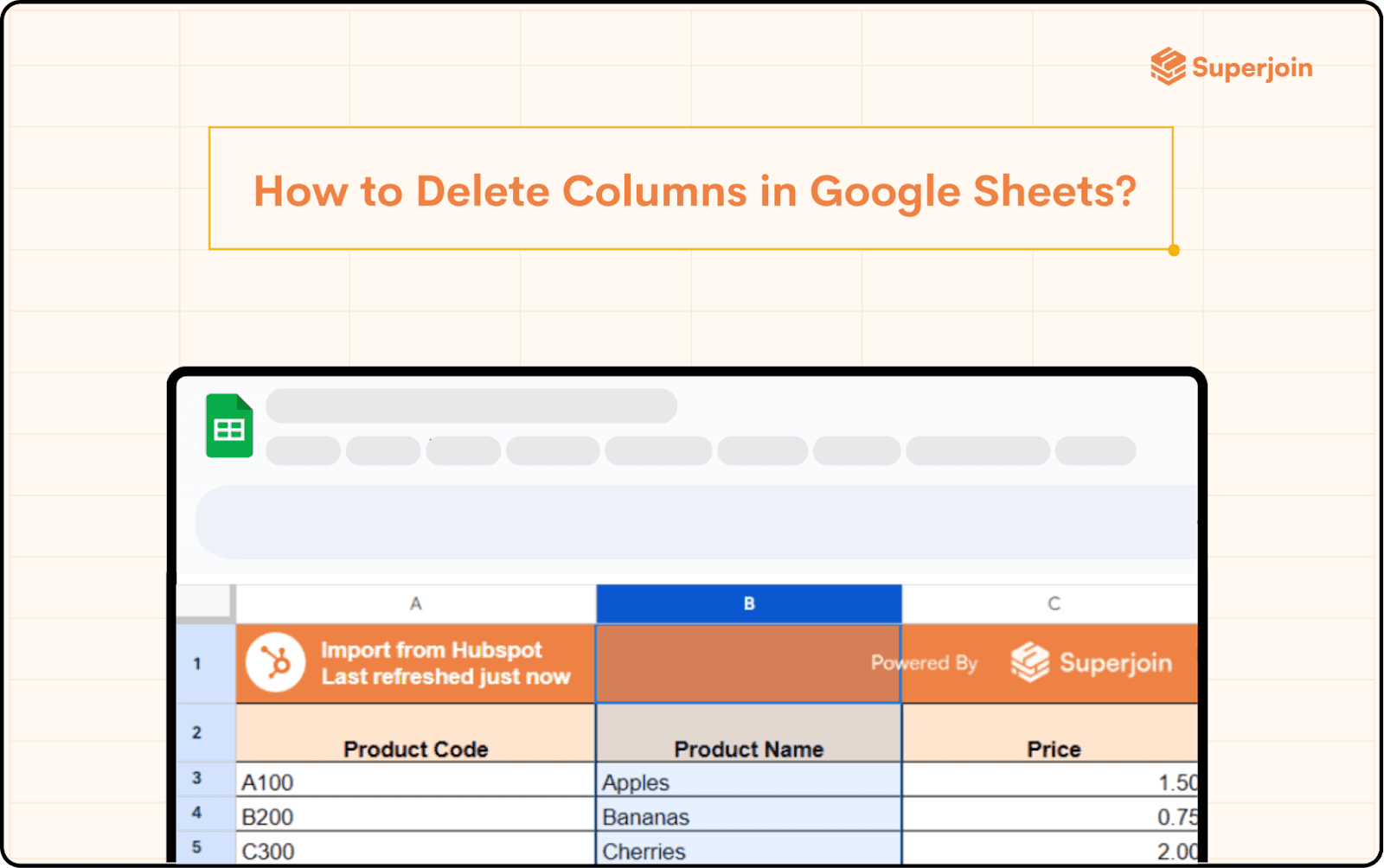Click the Superjoin logo in the orange banner
1384x868 pixels.
tap(1092, 663)
